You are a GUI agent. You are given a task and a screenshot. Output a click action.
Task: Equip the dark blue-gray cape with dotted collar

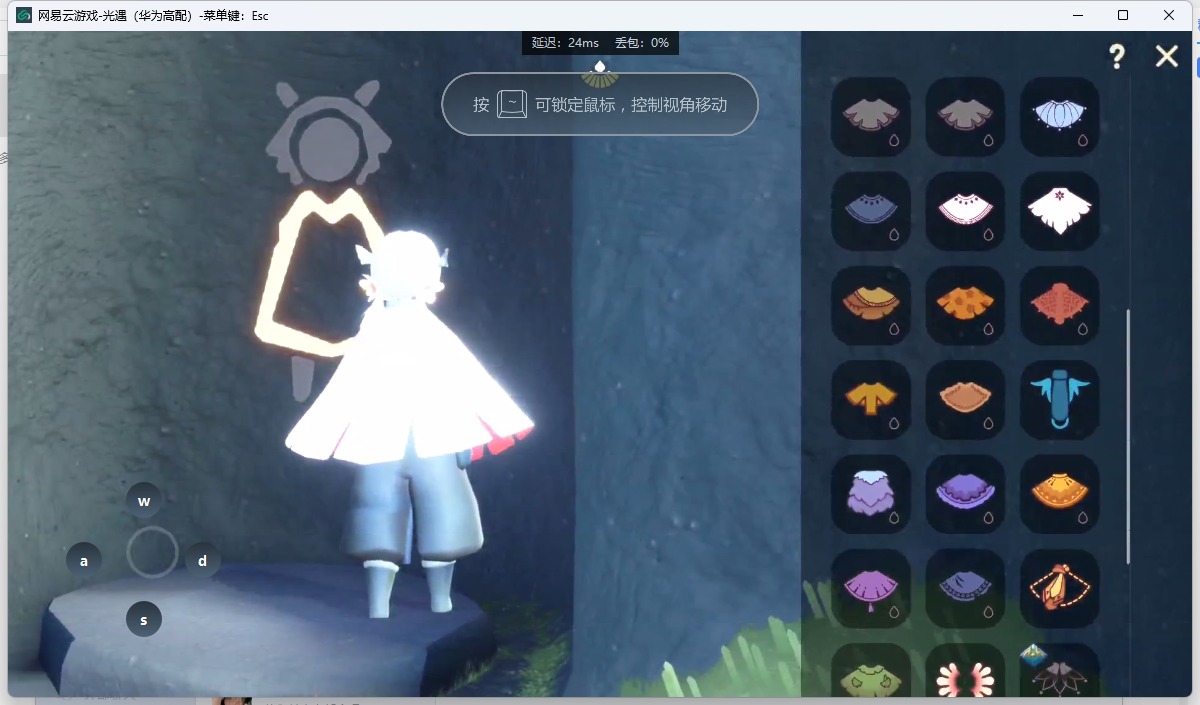point(871,210)
